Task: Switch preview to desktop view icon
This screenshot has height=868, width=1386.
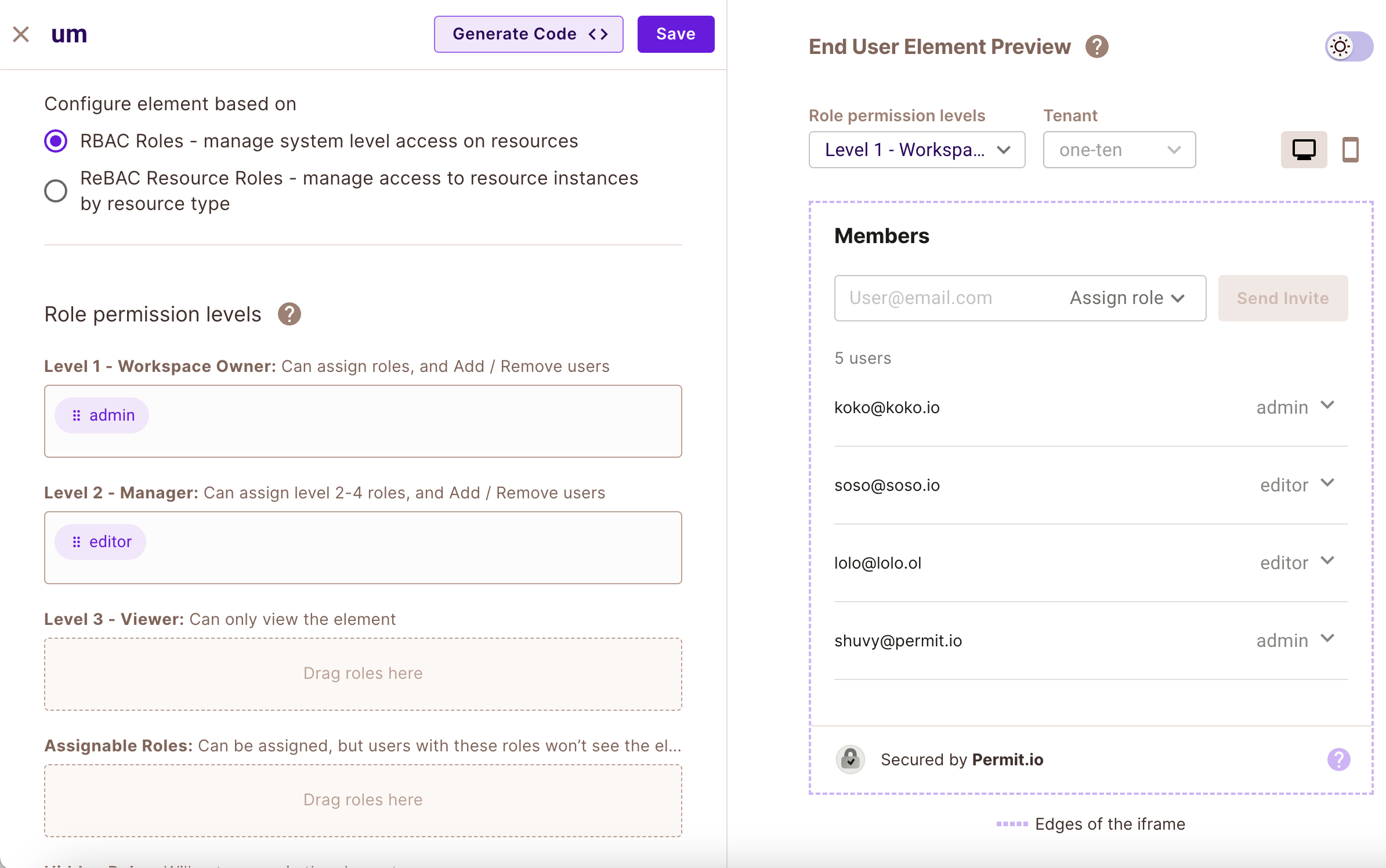Action: pyautogui.click(x=1303, y=150)
